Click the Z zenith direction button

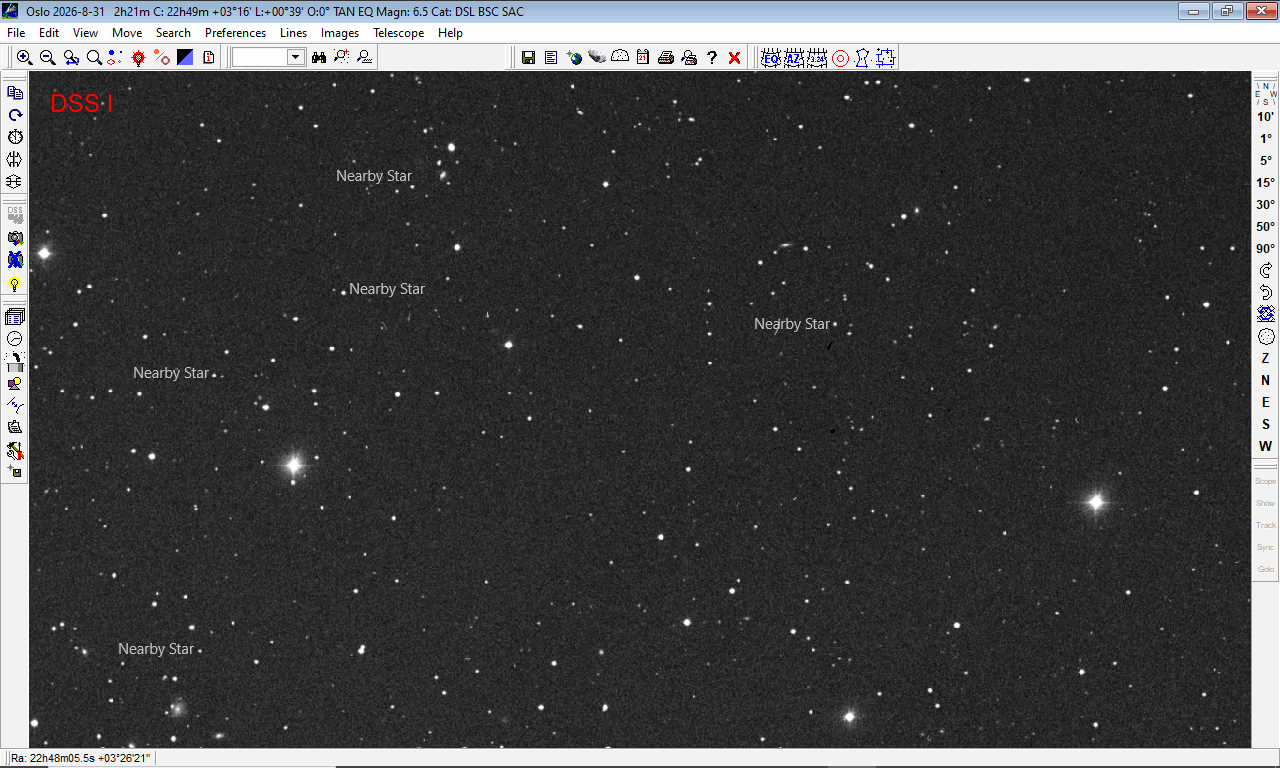tap(1266, 358)
